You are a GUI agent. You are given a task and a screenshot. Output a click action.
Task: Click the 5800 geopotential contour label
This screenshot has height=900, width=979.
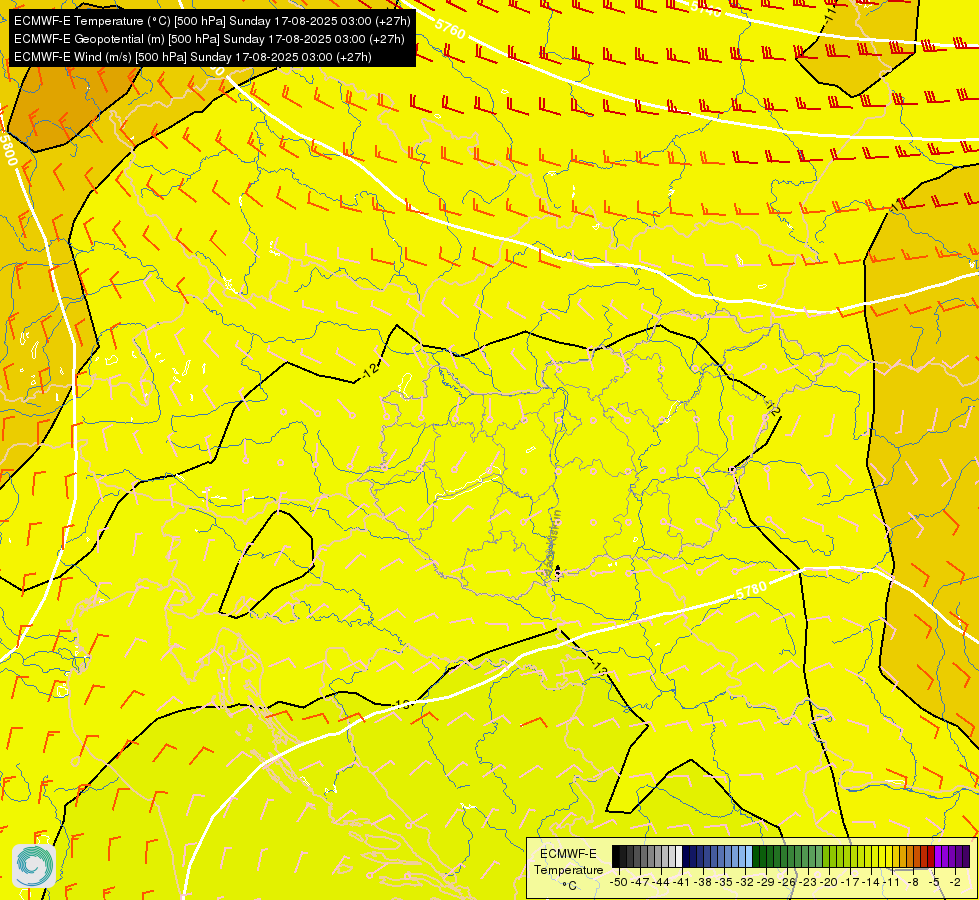tap(9, 150)
